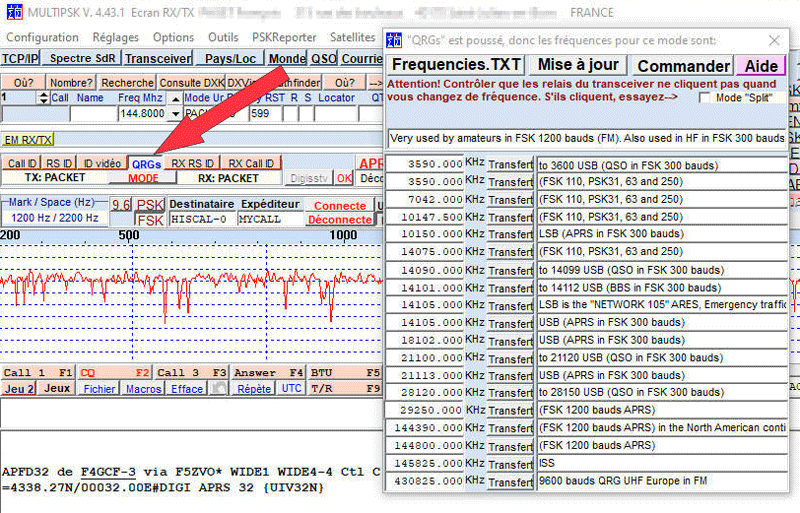Click the red MODE button
The height and width of the screenshot is (513, 800).
143,178
